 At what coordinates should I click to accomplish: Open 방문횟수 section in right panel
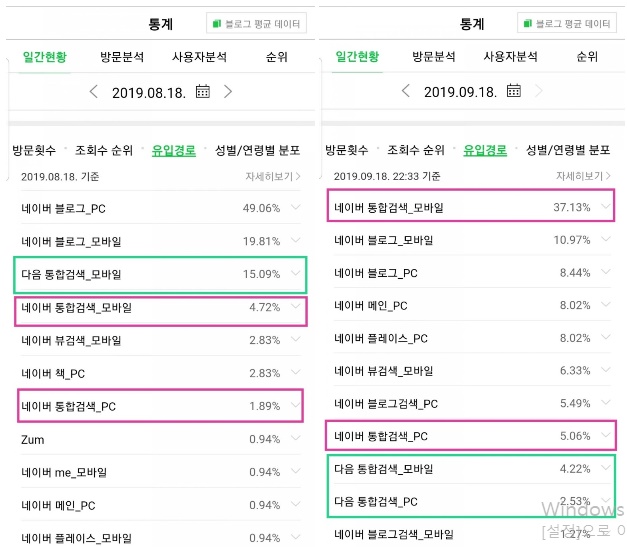tap(347, 150)
